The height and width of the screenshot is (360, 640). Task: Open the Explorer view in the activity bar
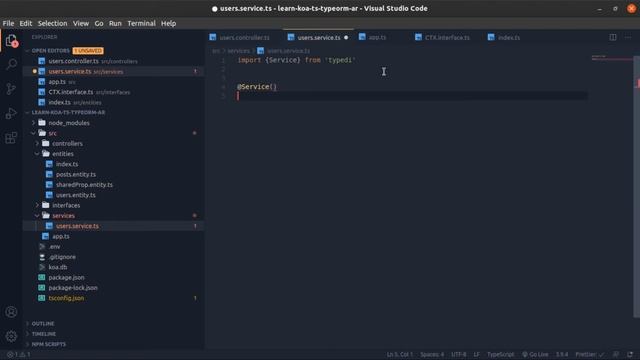[11, 40]
